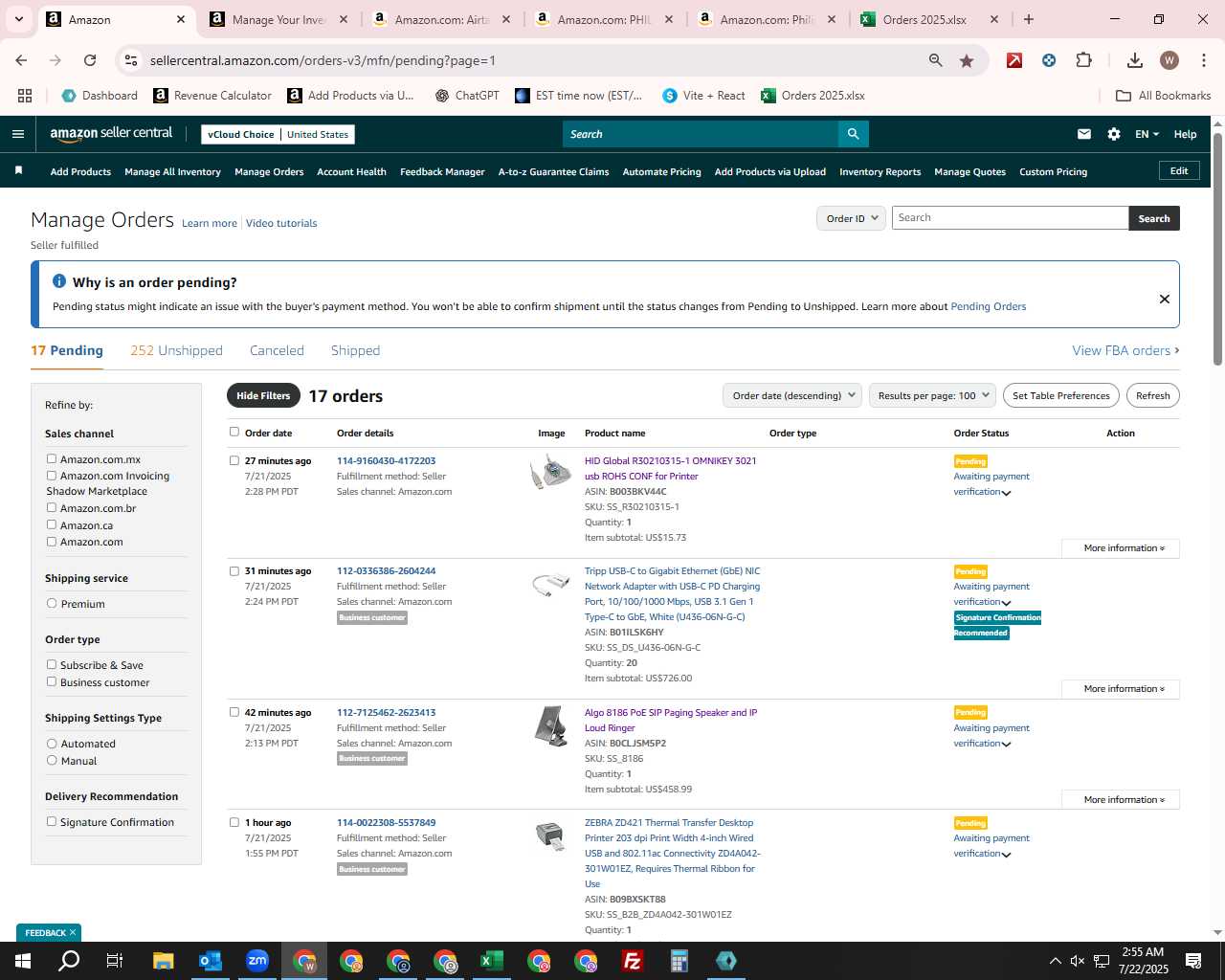
Task: Check the Business customer order type
Action: click(x=52, y=682)
